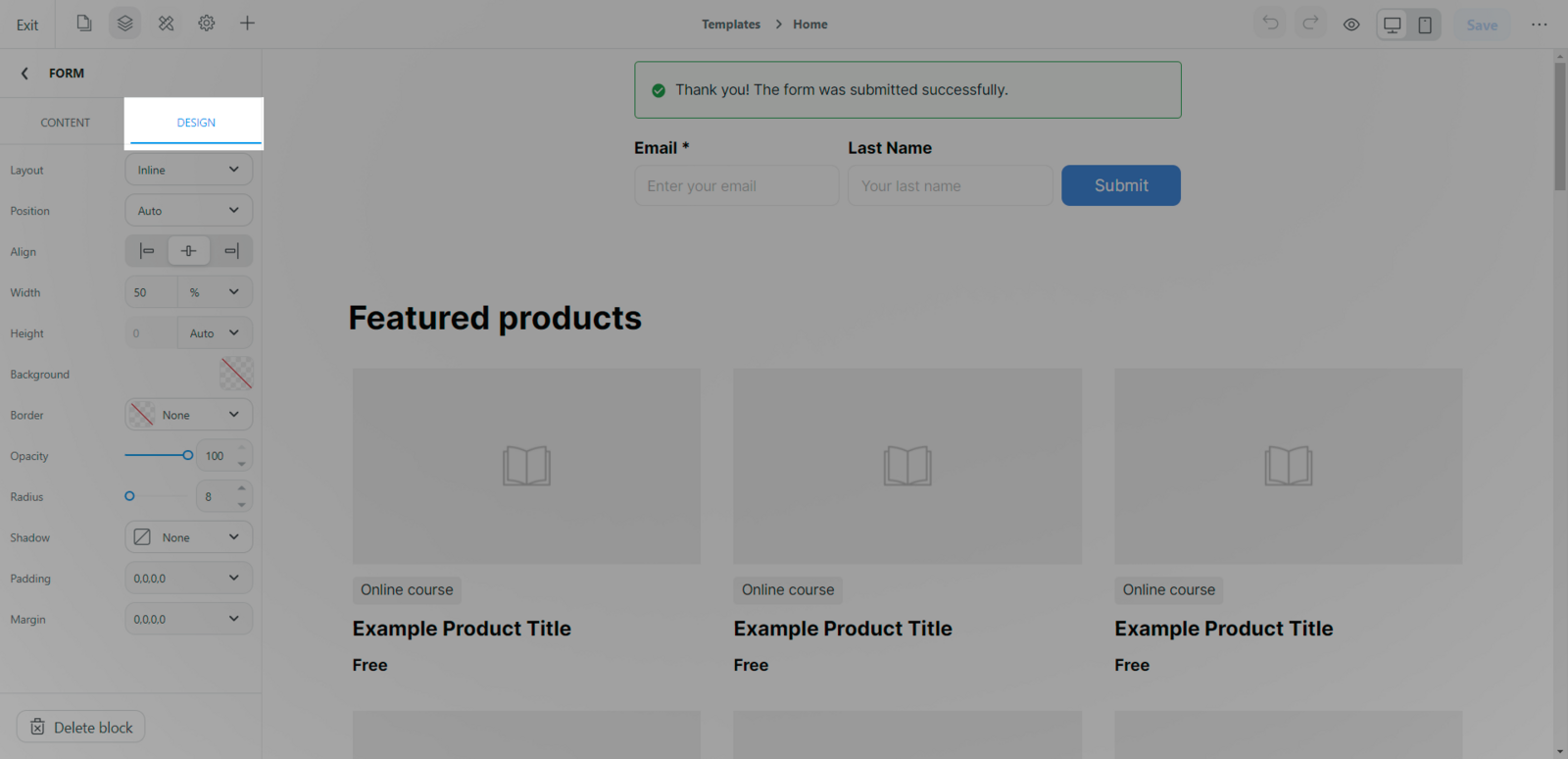
Task: Open the design tools icon
Action: tap(166, 24)
